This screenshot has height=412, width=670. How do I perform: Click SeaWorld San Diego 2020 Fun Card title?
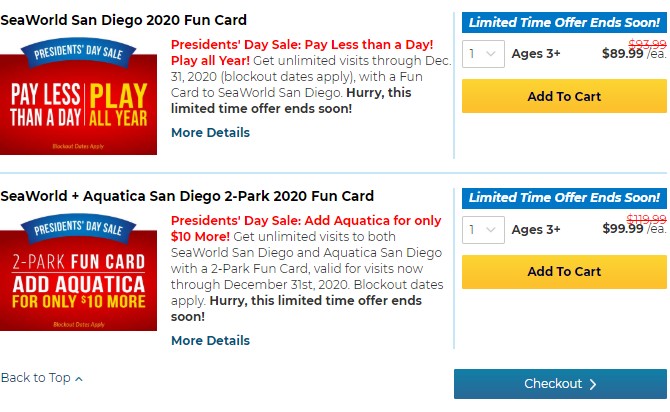123,20
